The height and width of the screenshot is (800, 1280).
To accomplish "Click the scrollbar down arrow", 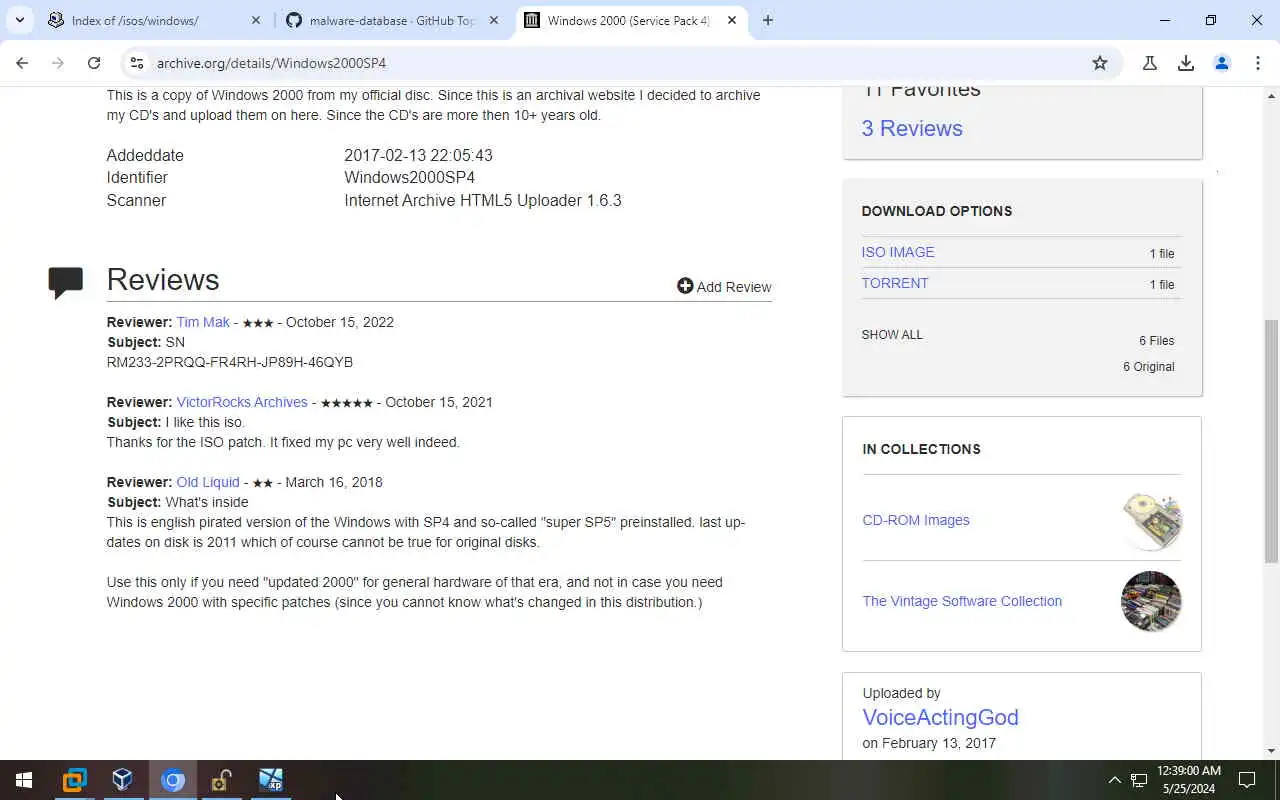I will [1271, 751].
